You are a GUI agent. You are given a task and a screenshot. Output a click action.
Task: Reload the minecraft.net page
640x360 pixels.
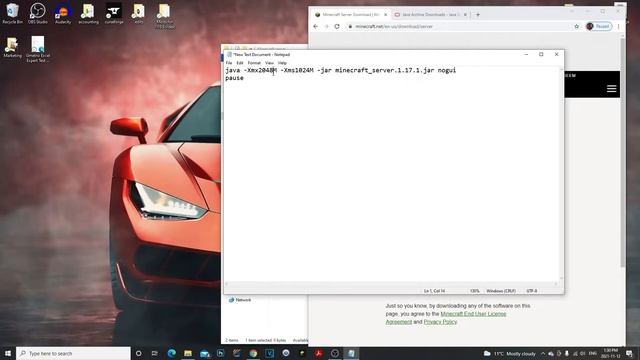click(x=337, y=26)
